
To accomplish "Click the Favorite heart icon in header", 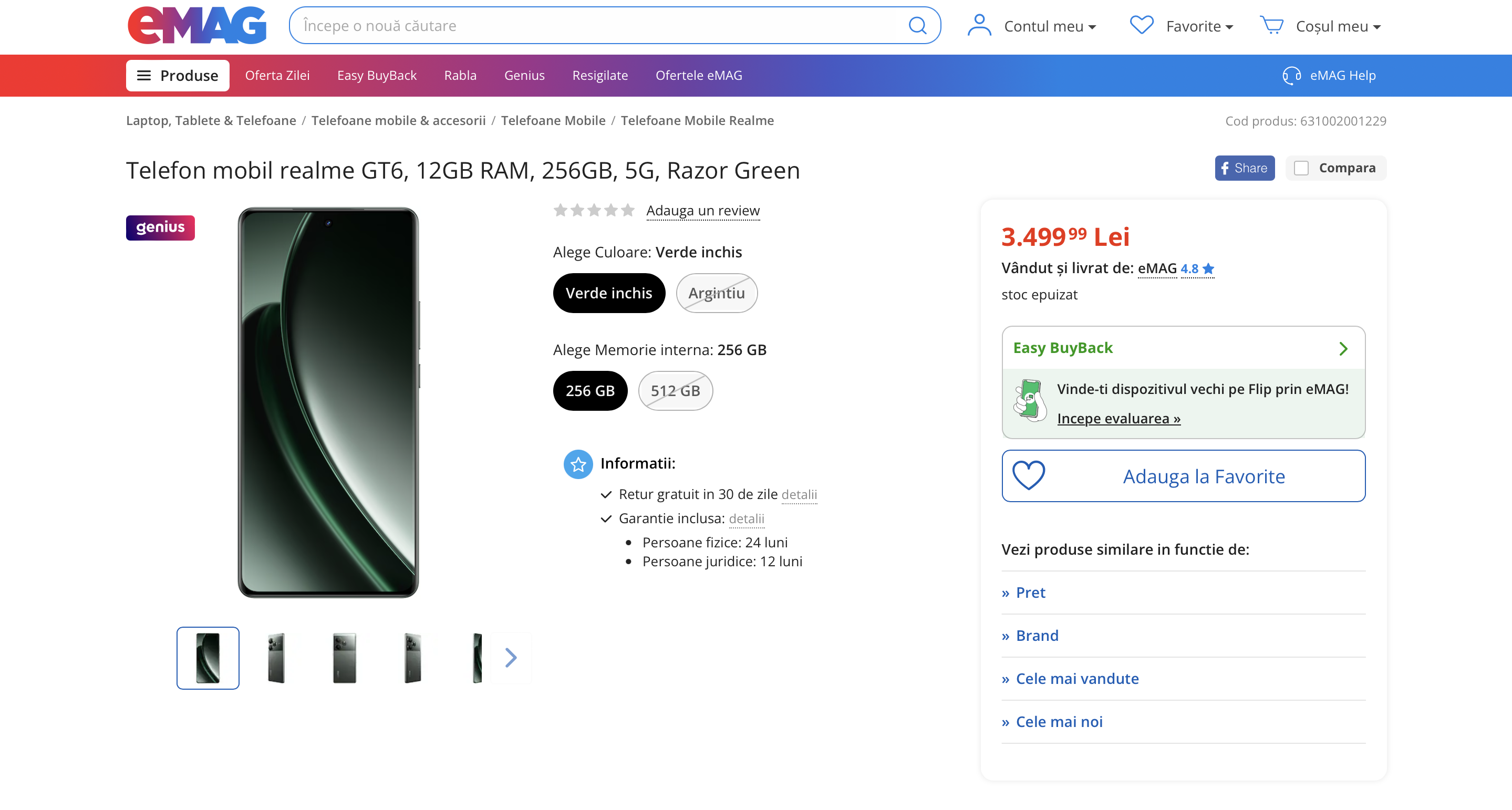I will [1142, 26].
